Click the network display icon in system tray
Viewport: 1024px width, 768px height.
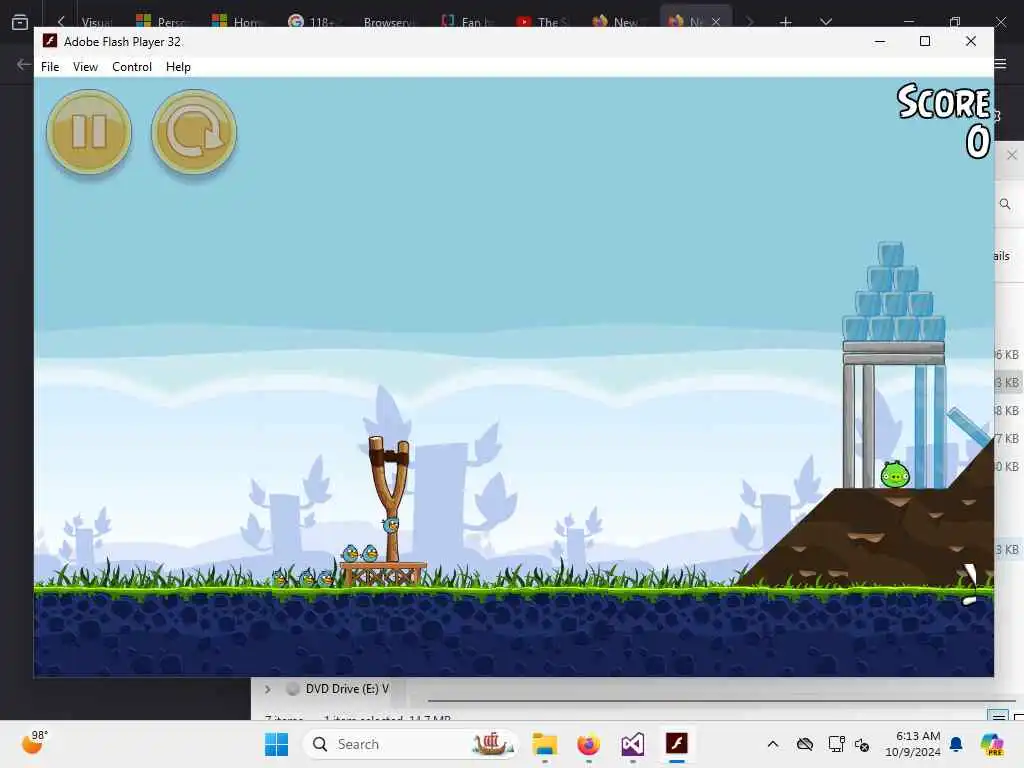click(x=836, y=744)
